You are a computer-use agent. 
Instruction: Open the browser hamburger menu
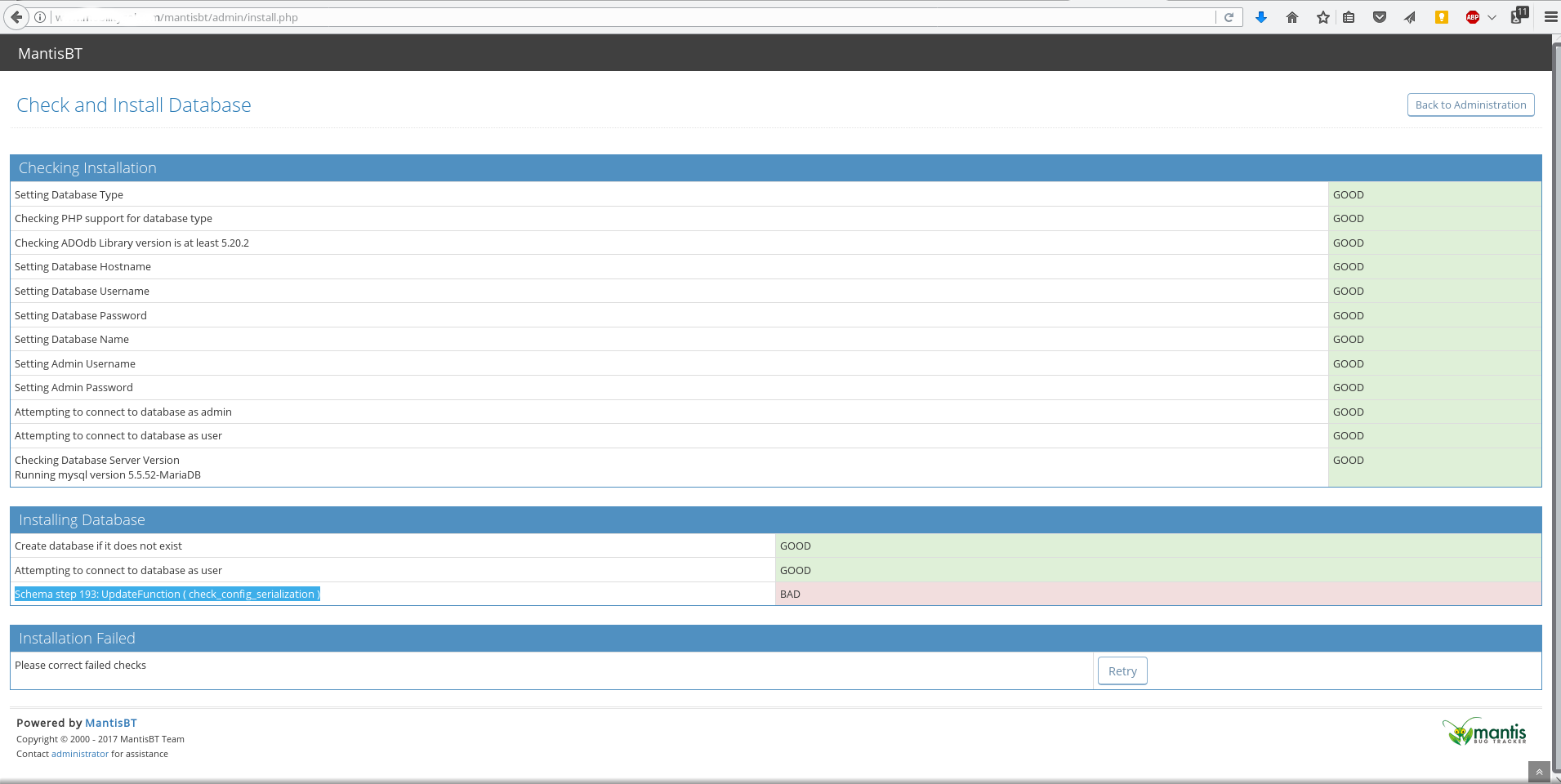[1550, 17]
